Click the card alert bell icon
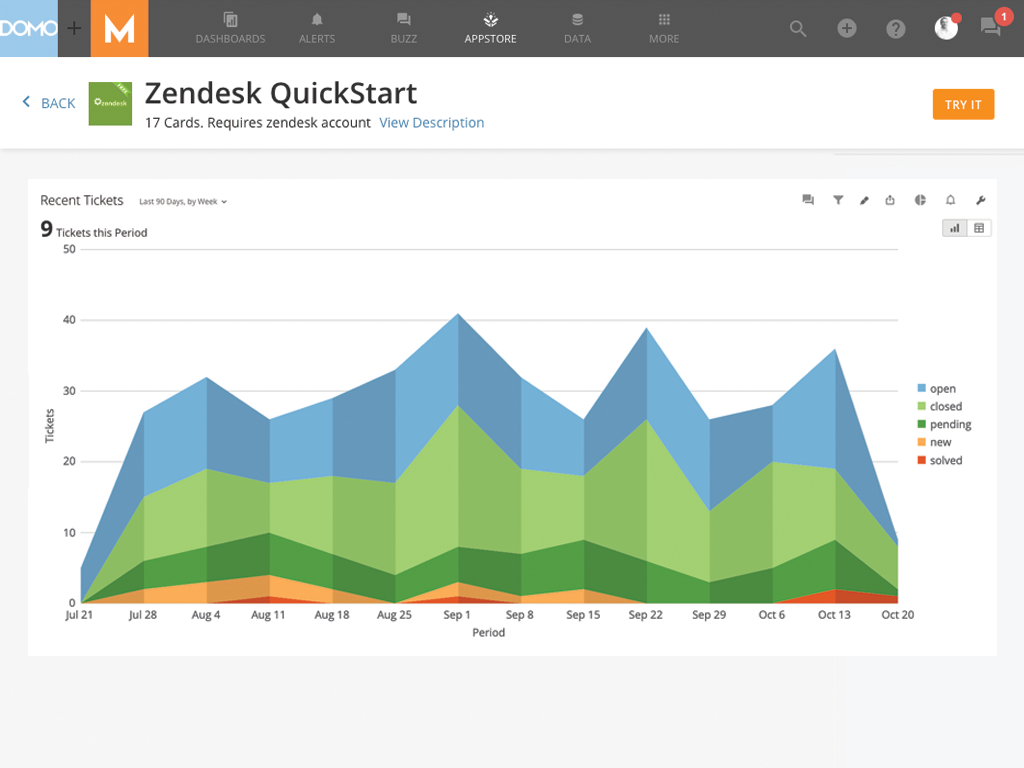The height and width of the screenshot is (768, 1024). point(951,200)
